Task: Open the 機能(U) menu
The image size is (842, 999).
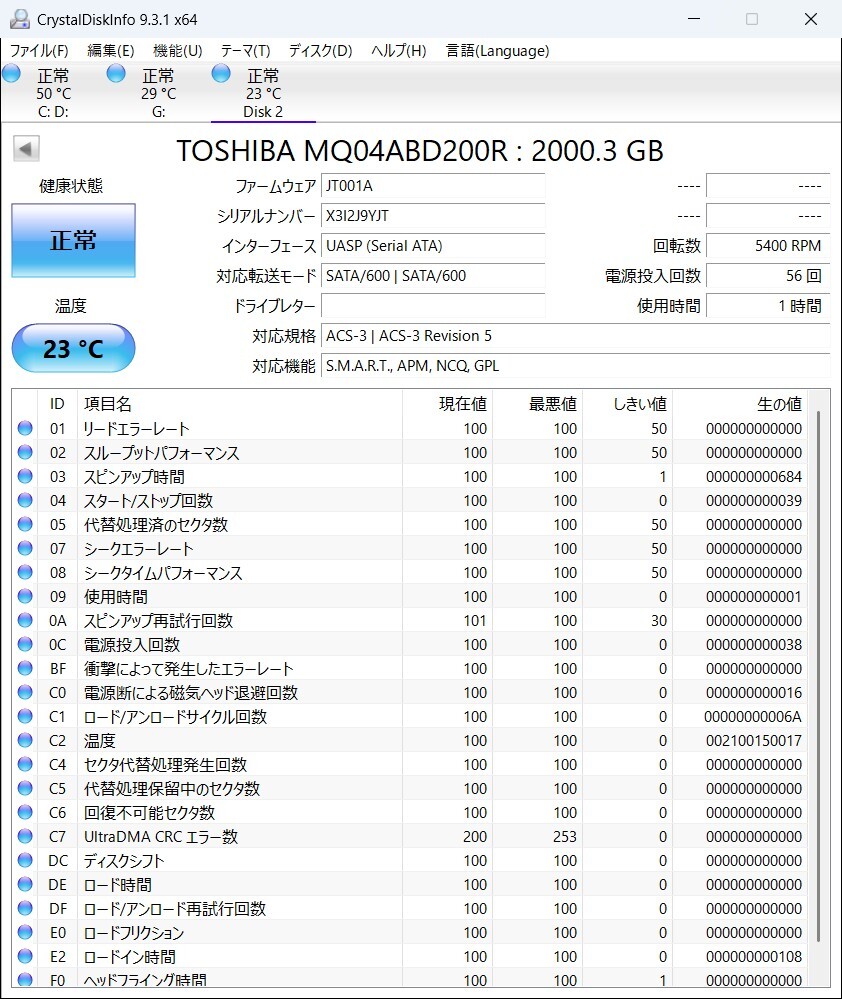Action: [x=178, y=50]
